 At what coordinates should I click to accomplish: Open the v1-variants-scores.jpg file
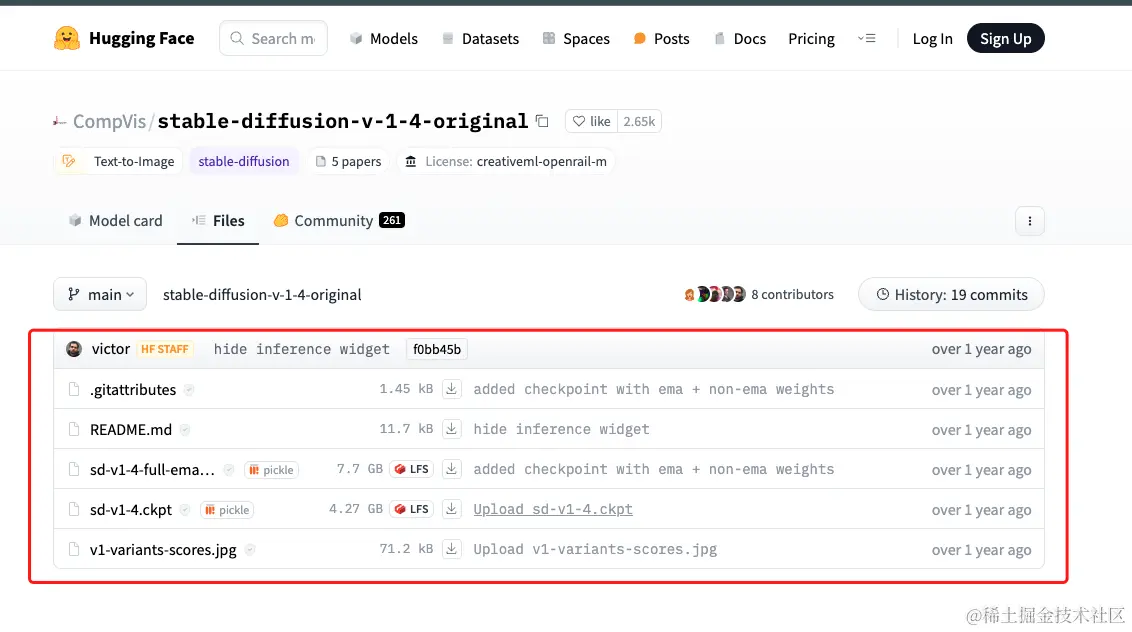[163, 550]
